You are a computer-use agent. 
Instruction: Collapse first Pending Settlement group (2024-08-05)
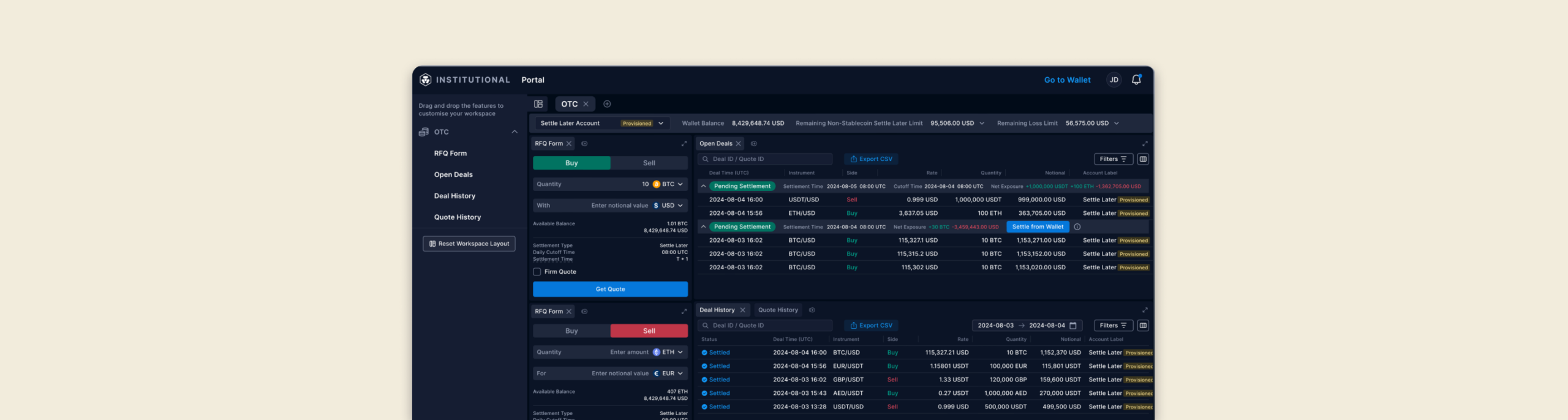pyautogui.click(x=703, y=187)
